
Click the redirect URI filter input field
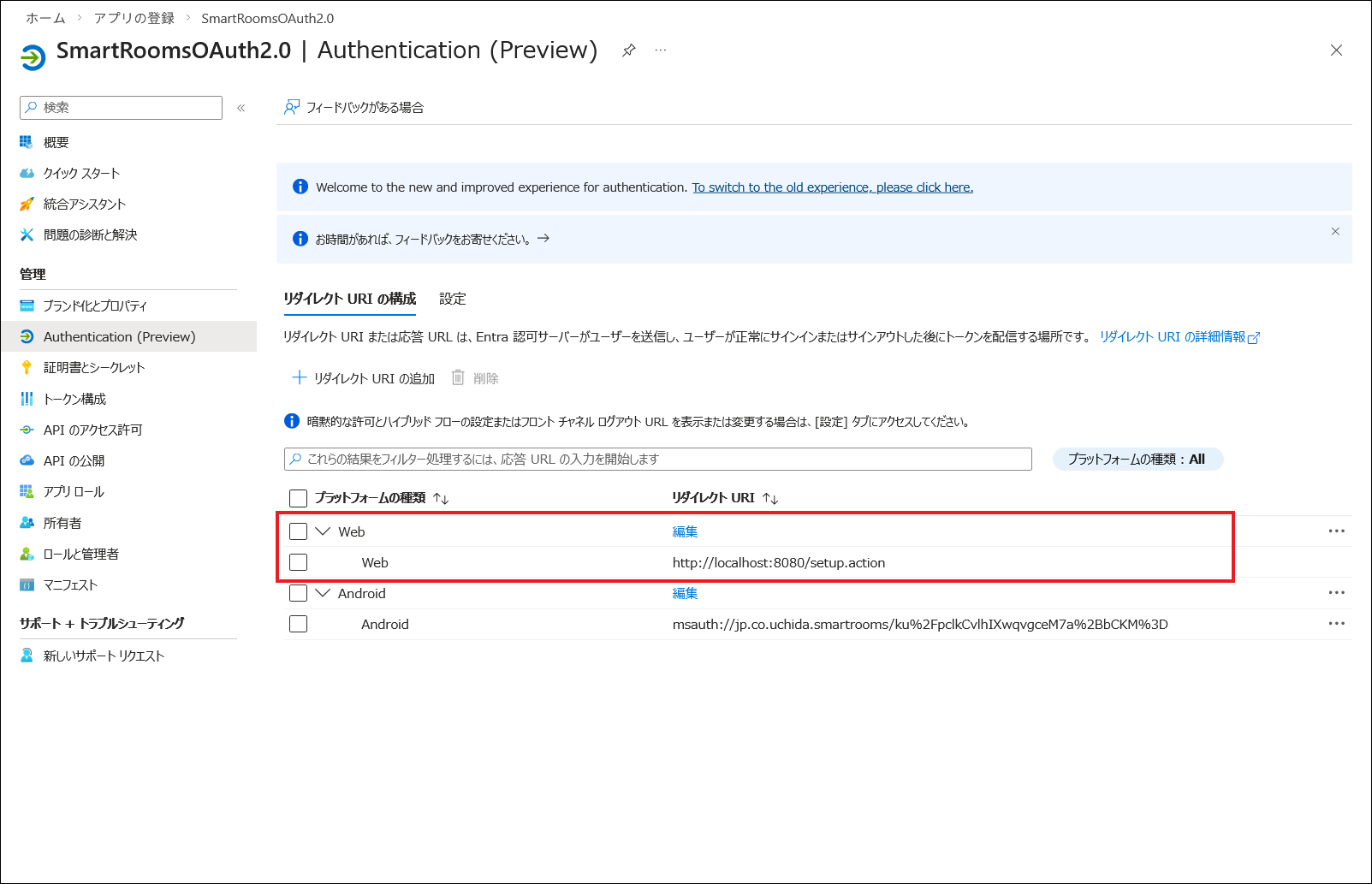(x=657, y=460)
